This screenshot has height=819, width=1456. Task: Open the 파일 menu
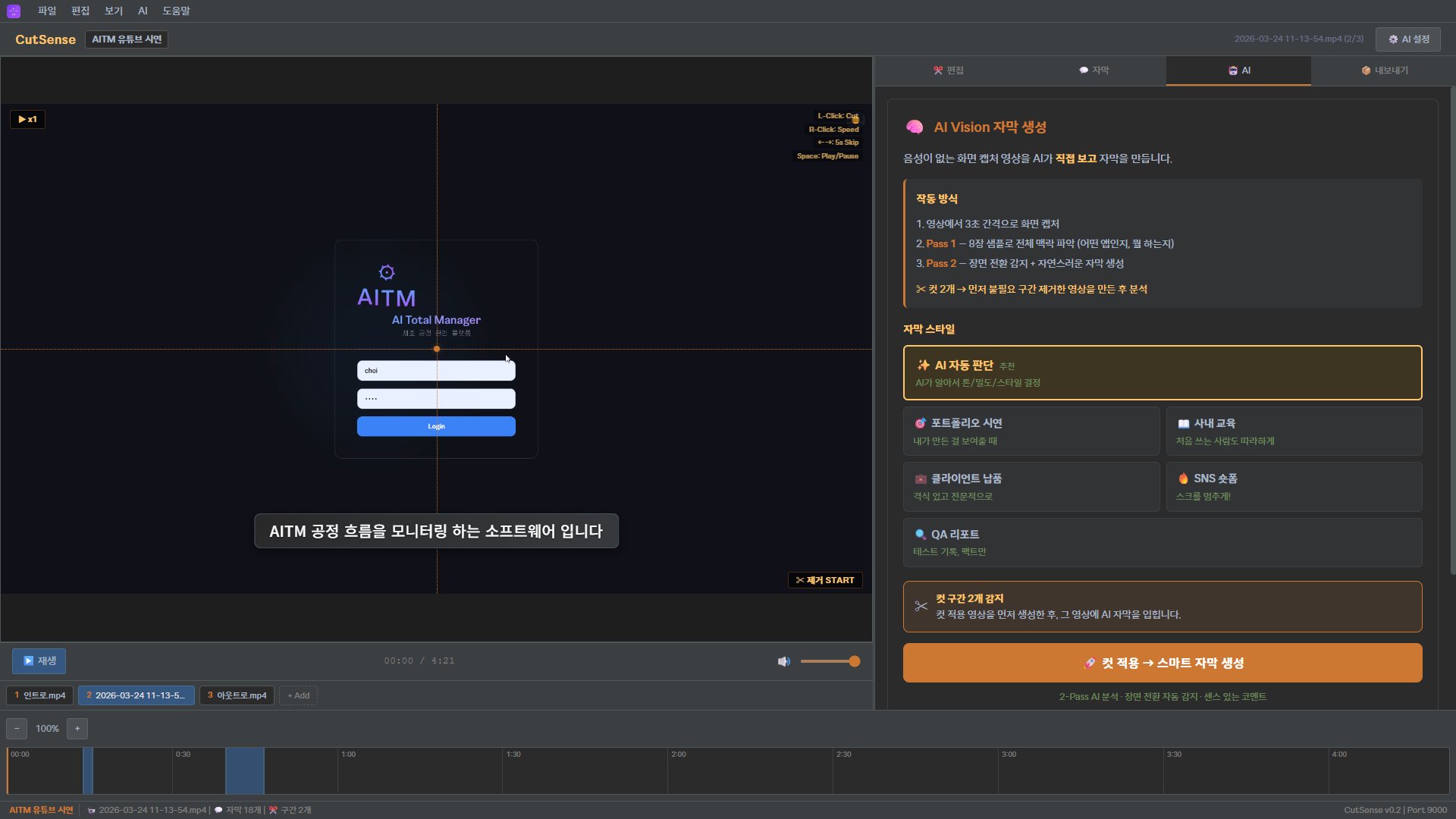point(47,11)
